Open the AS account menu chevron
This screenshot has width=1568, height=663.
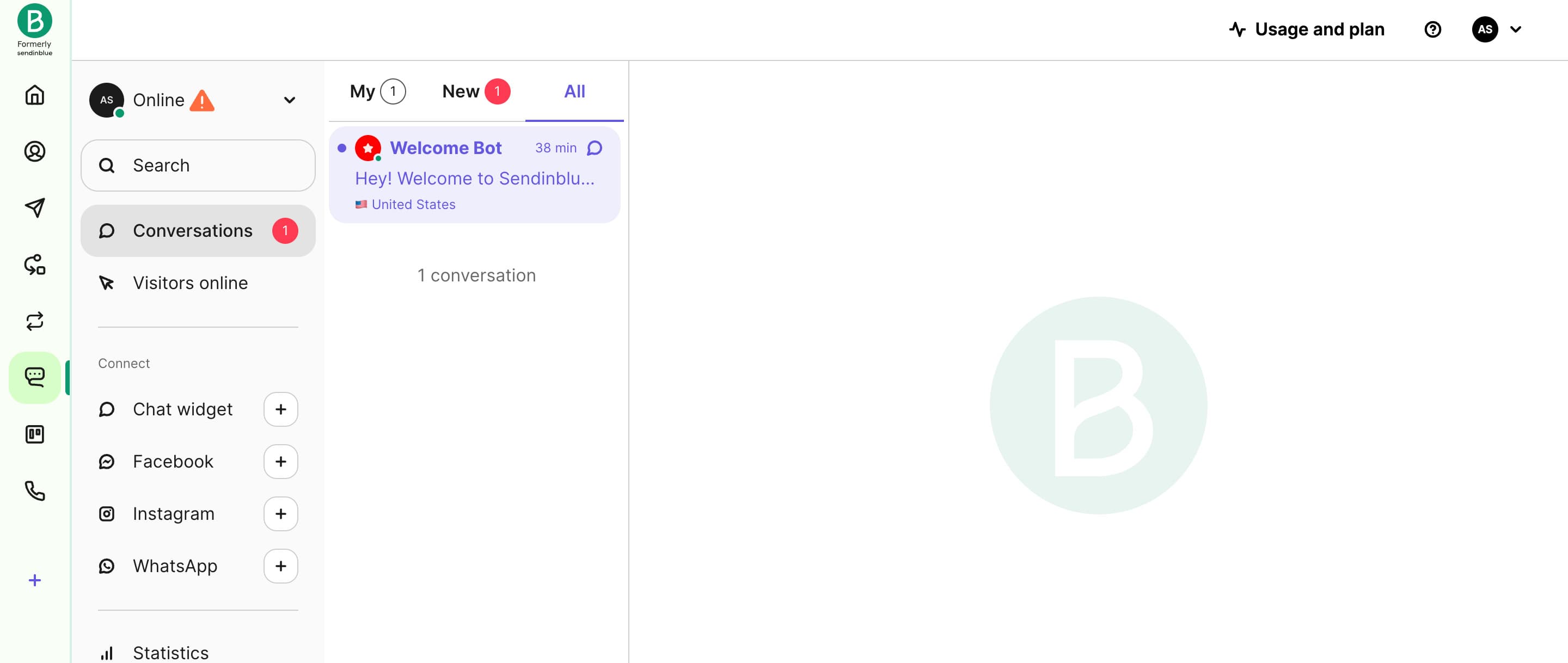click(1515, 29)
